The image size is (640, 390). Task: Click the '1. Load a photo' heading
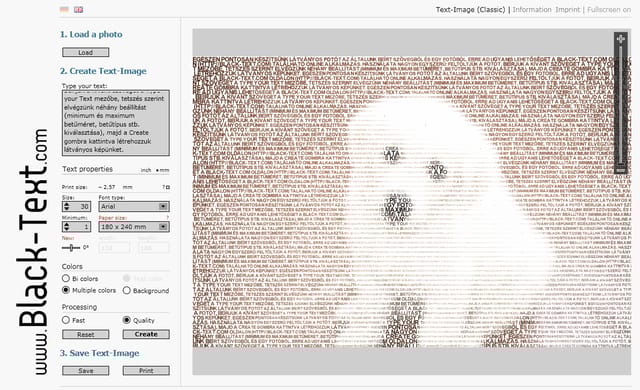coord(91,34)
